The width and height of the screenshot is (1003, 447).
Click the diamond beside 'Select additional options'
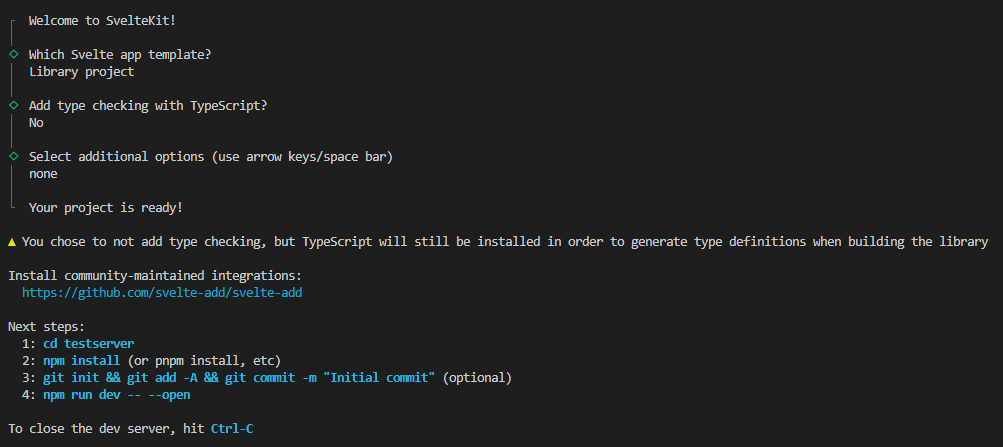pyautogui.click(x=13, y=156)
